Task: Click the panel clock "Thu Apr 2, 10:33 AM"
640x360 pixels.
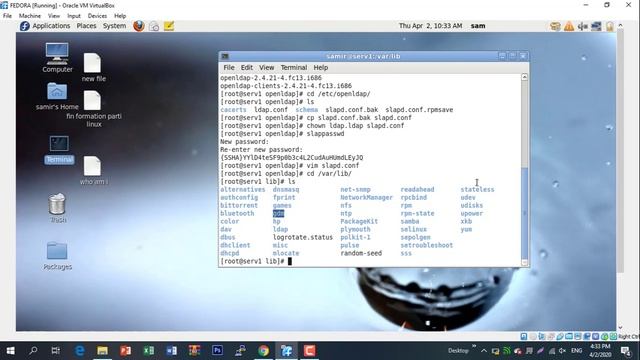Action: tap(430, 26)
